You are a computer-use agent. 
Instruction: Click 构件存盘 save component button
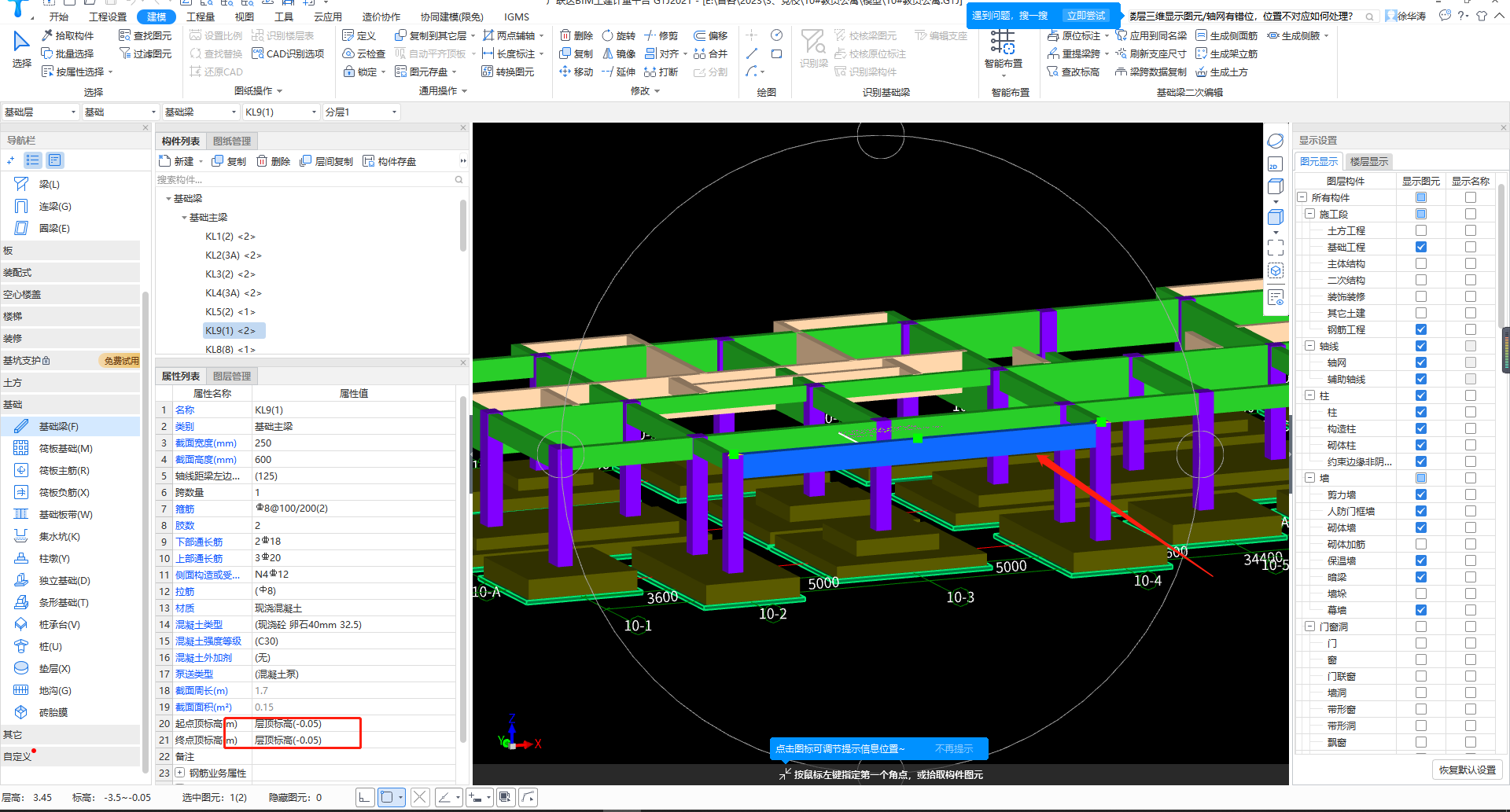[389, 161]
